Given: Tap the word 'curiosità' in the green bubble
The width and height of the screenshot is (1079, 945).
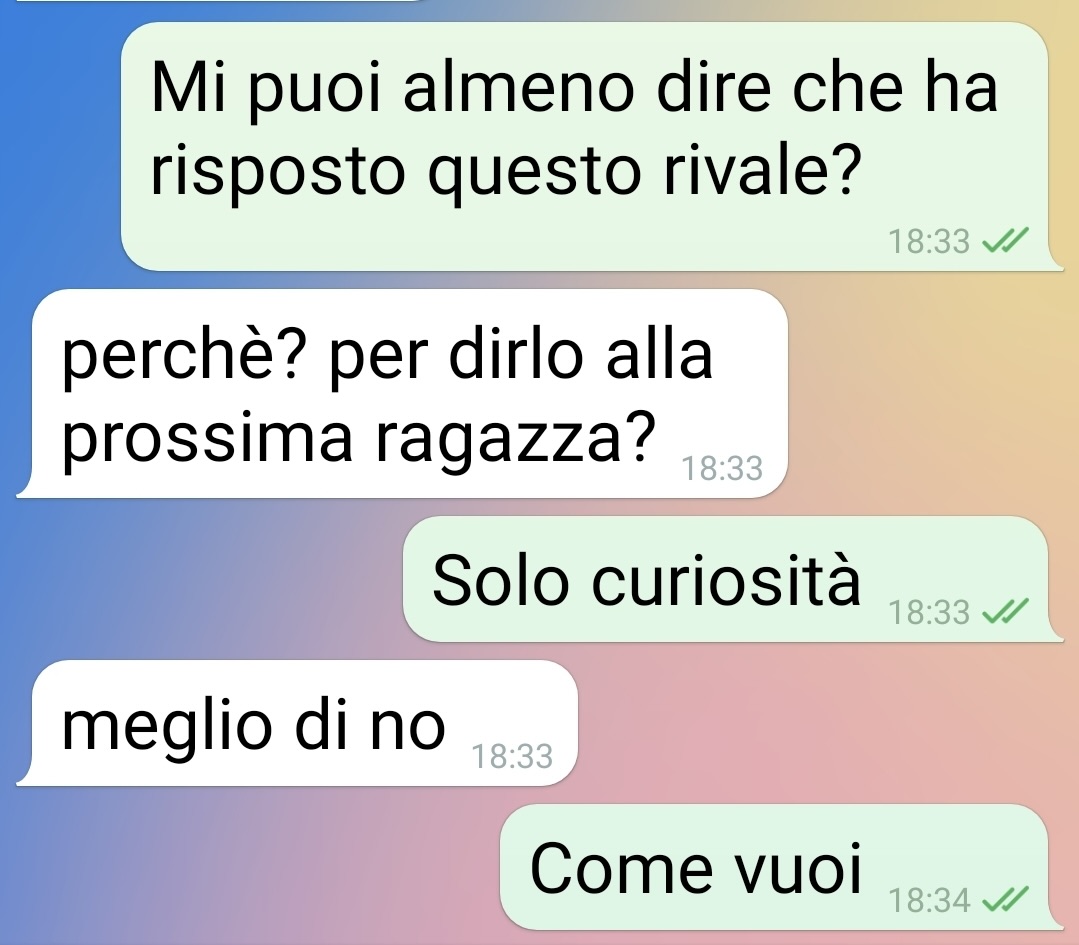Looking at the screenshot, I should 726,580.
